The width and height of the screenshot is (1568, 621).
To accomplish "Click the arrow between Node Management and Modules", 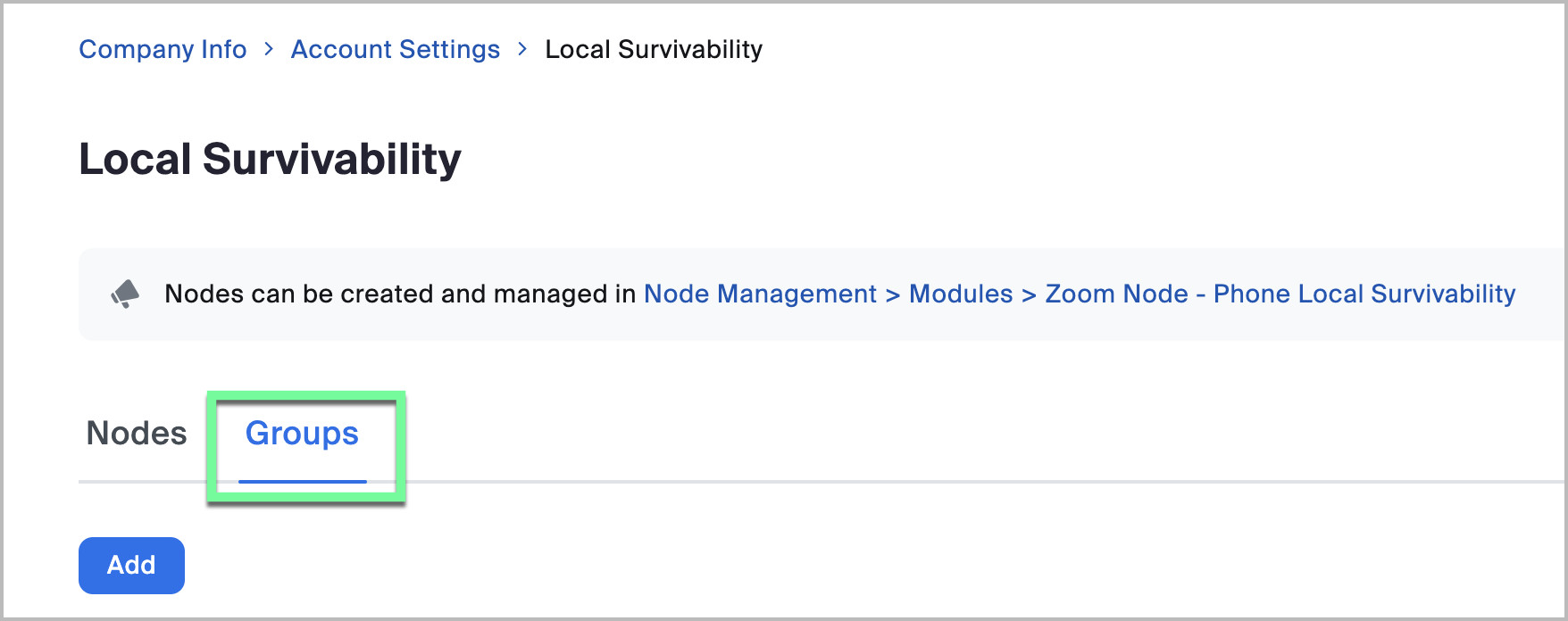I will [893, 294].
